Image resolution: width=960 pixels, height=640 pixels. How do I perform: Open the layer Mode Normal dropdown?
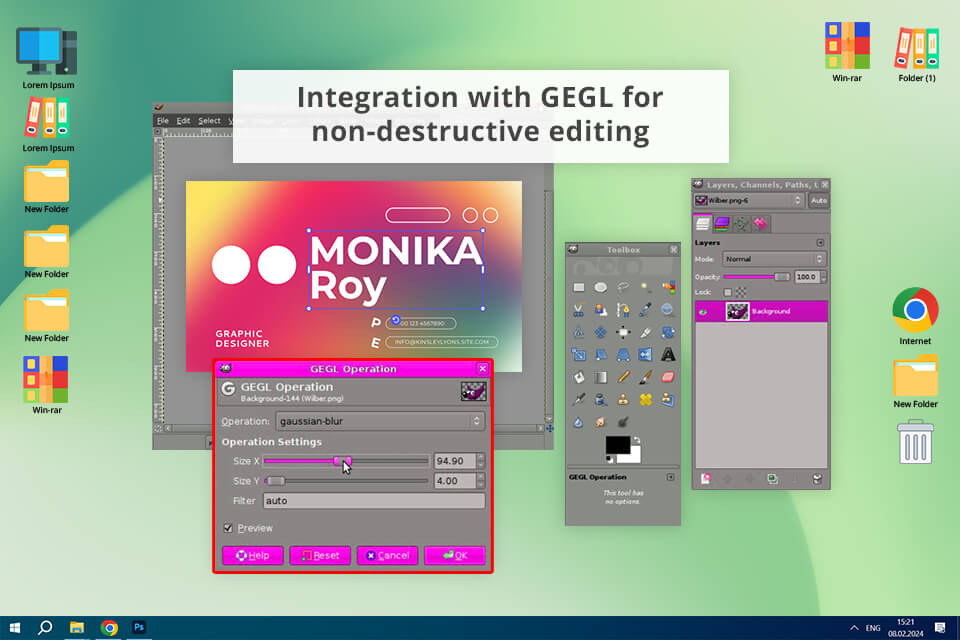point(774,259)
